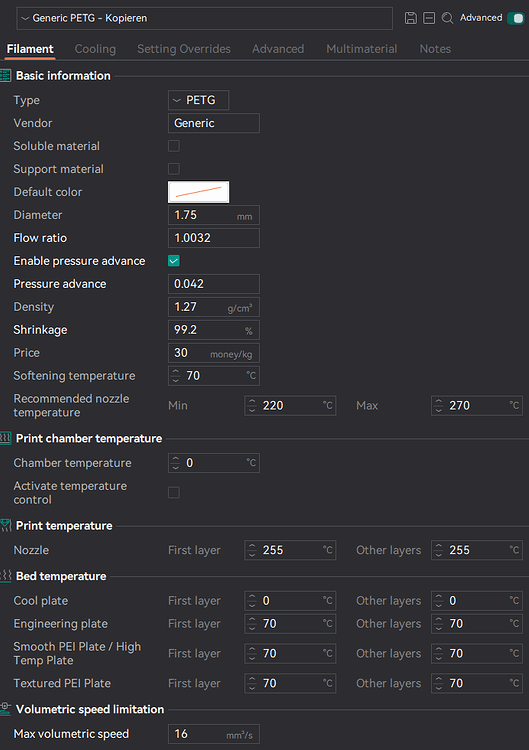Click Smooth PEI Plate First layer field
The height and width of the screenshot is (750, 529).
coord(290,653)
